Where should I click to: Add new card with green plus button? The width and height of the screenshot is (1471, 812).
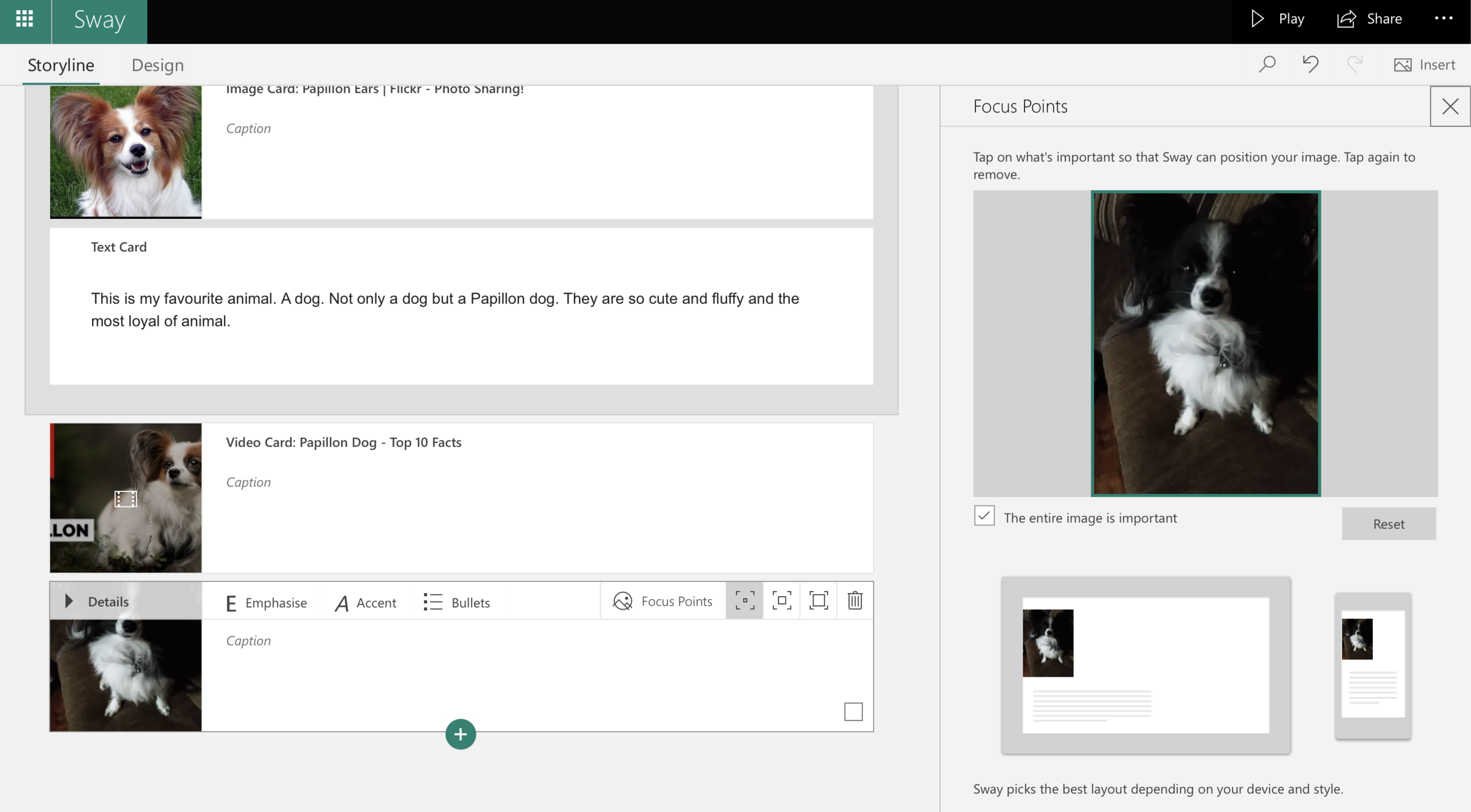[460, 734]
